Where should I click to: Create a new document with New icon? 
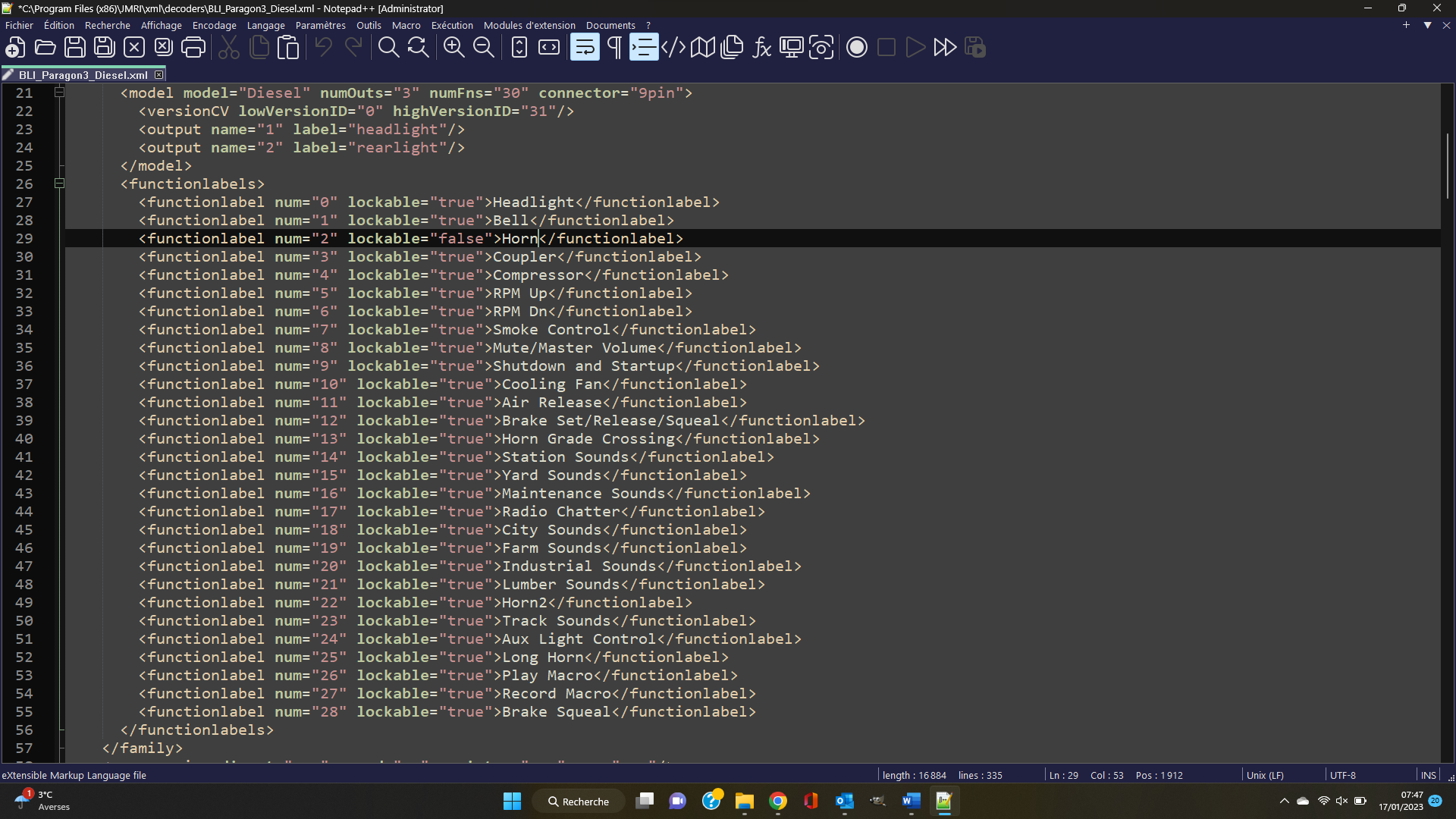[15, 48]
